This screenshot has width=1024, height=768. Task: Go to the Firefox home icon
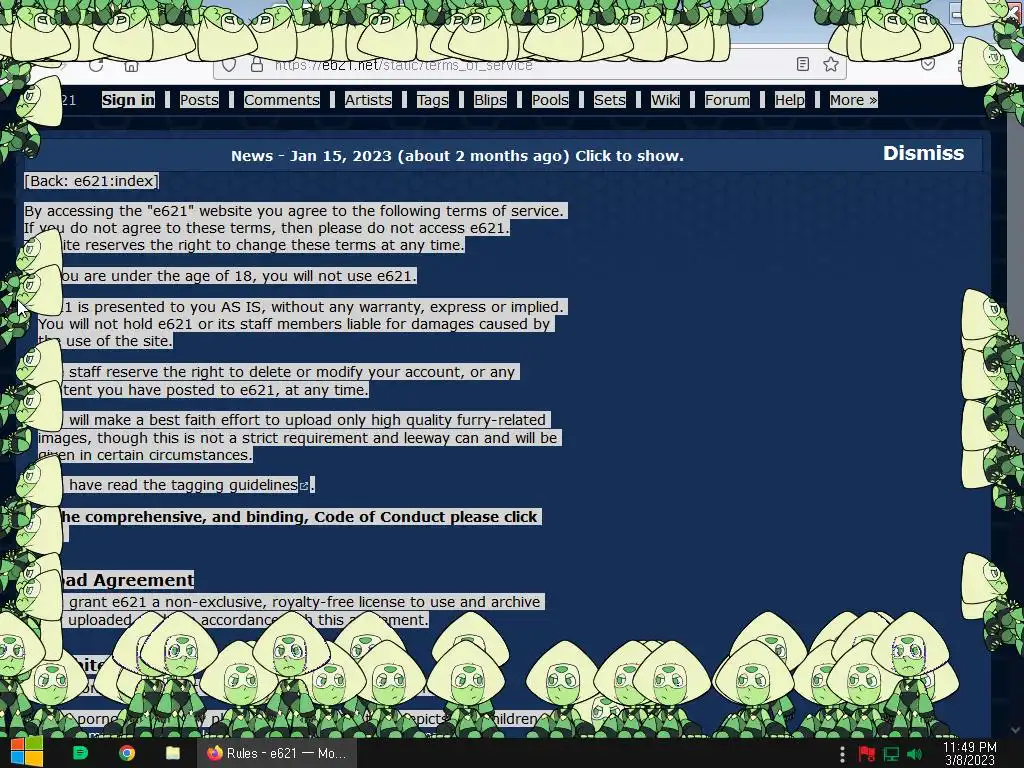131,65
